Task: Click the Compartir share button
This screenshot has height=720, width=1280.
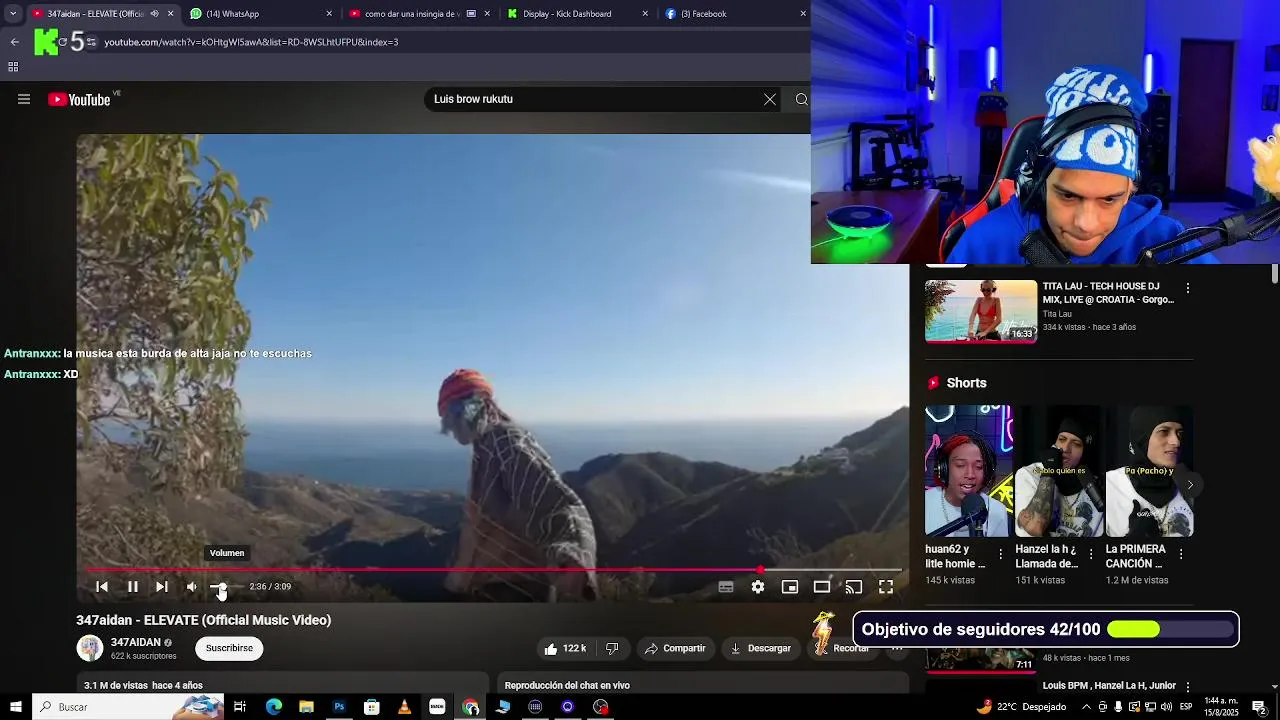Action: click(x=675, y=648)
